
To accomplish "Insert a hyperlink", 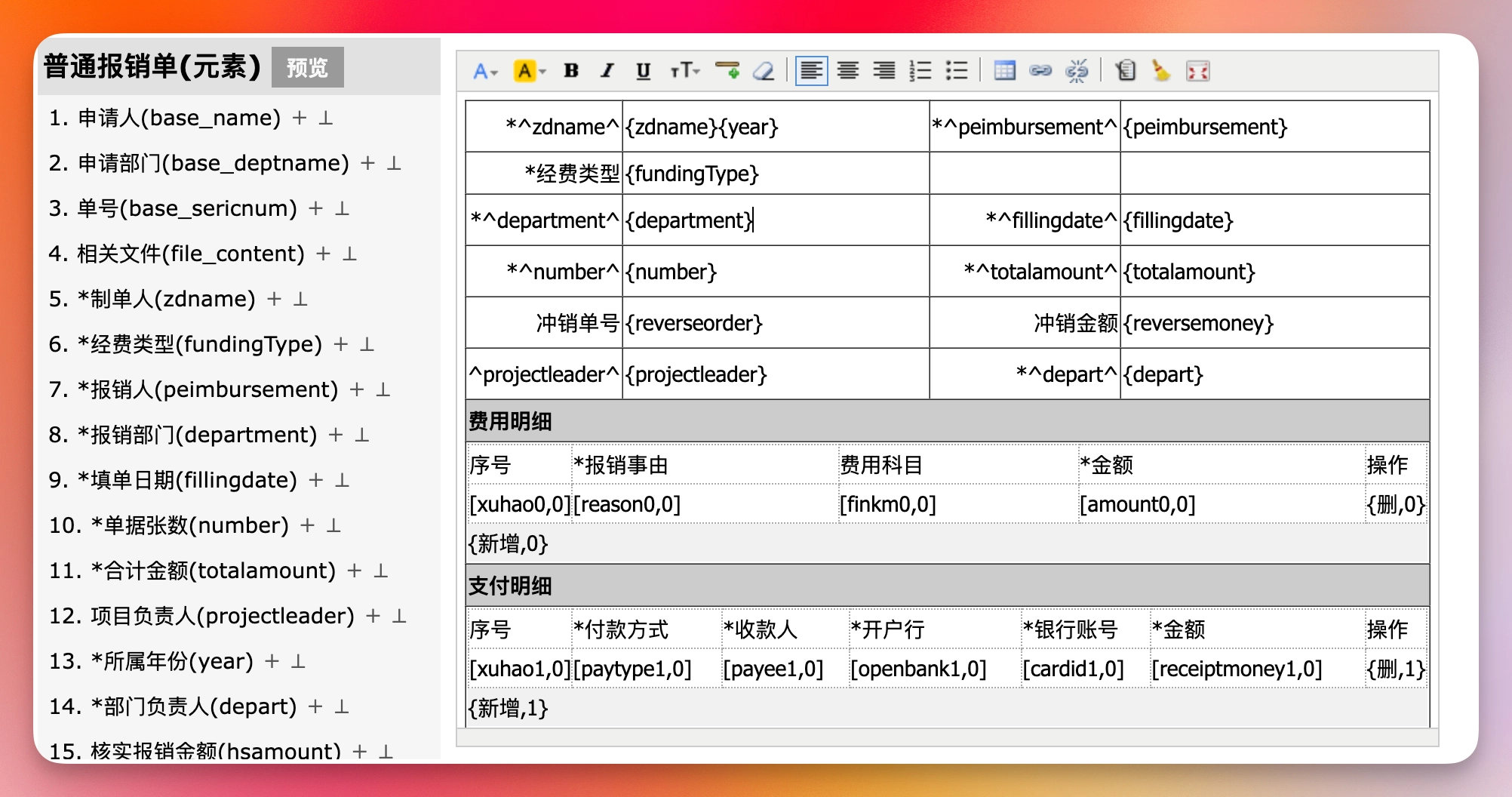I will [x=1041, y=71].
